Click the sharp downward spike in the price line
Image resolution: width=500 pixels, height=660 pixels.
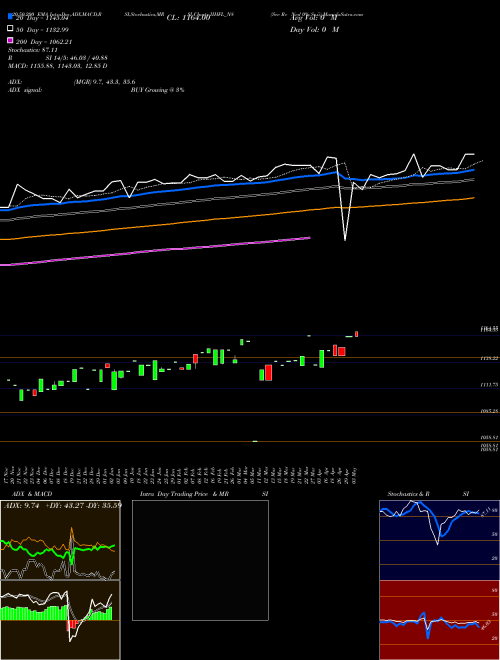pos(345,239)
